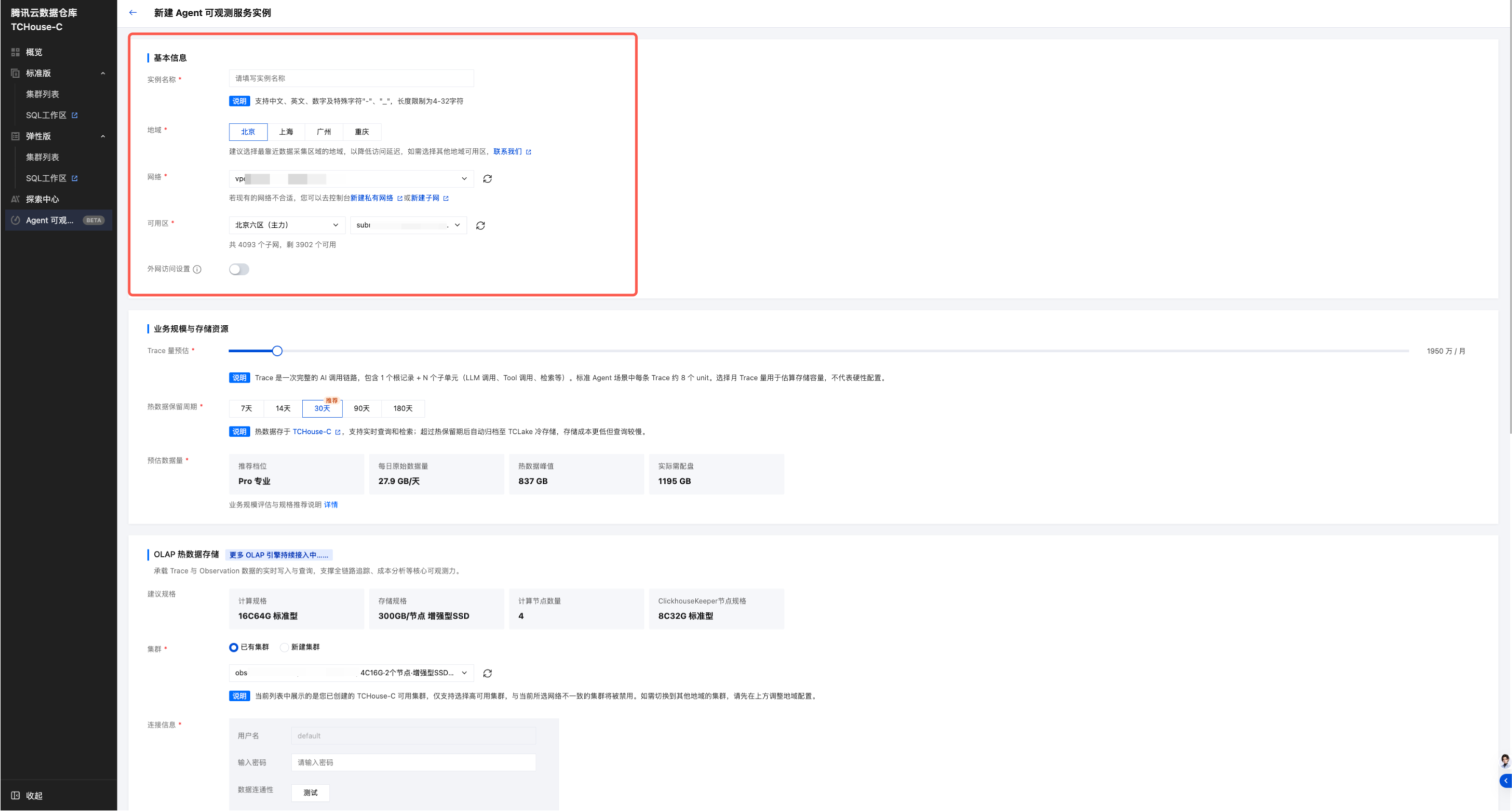
Task: Set hot data retention to 7天
Action: [246, 408]
